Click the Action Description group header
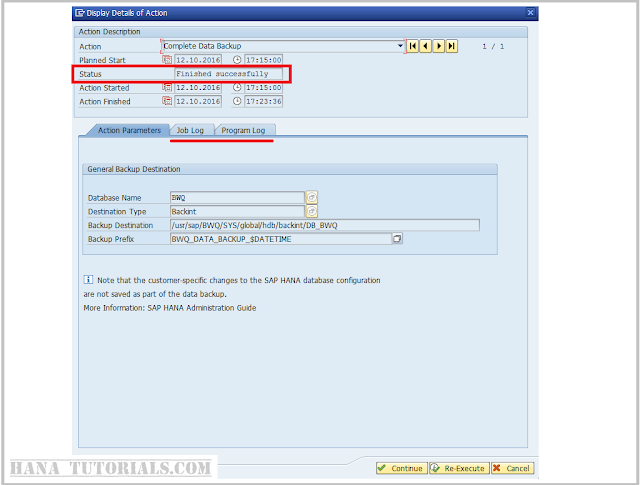Screen dimensions: 640x485 300,32
